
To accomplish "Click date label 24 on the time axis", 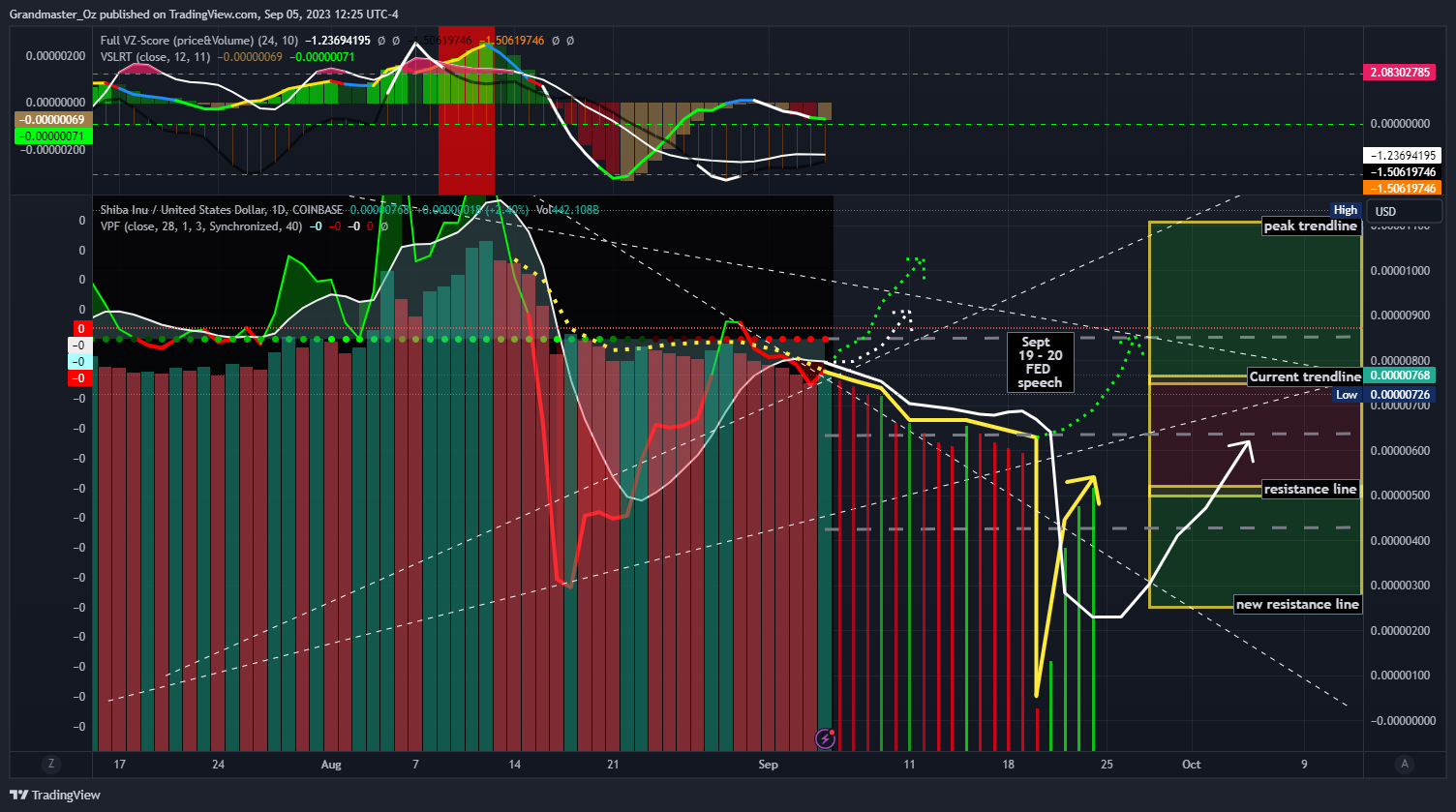I will coord(219,765).
